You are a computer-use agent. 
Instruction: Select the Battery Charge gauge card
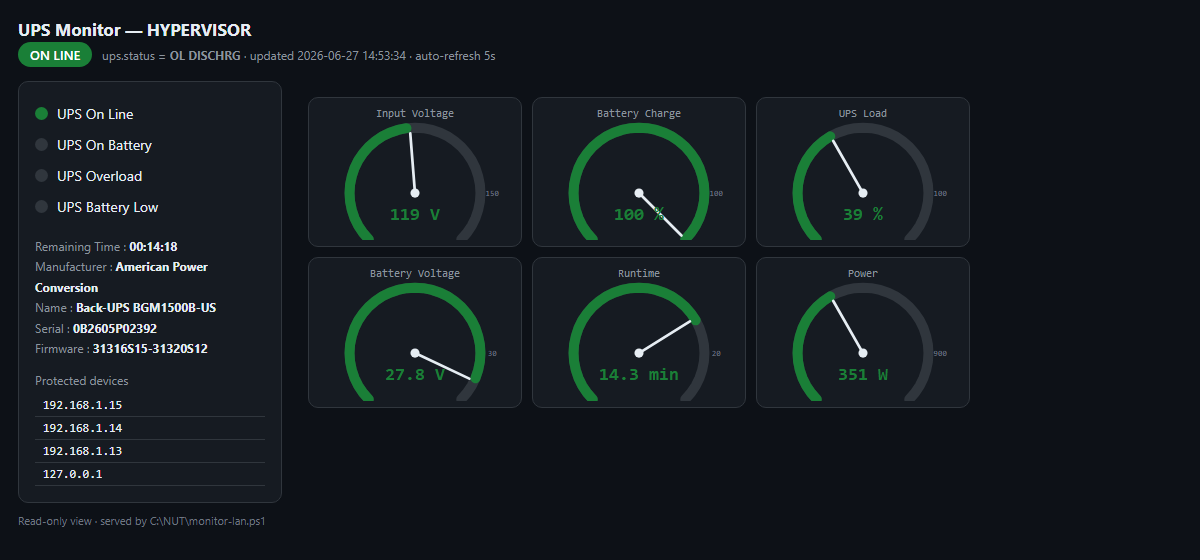(x=639, y=171)
